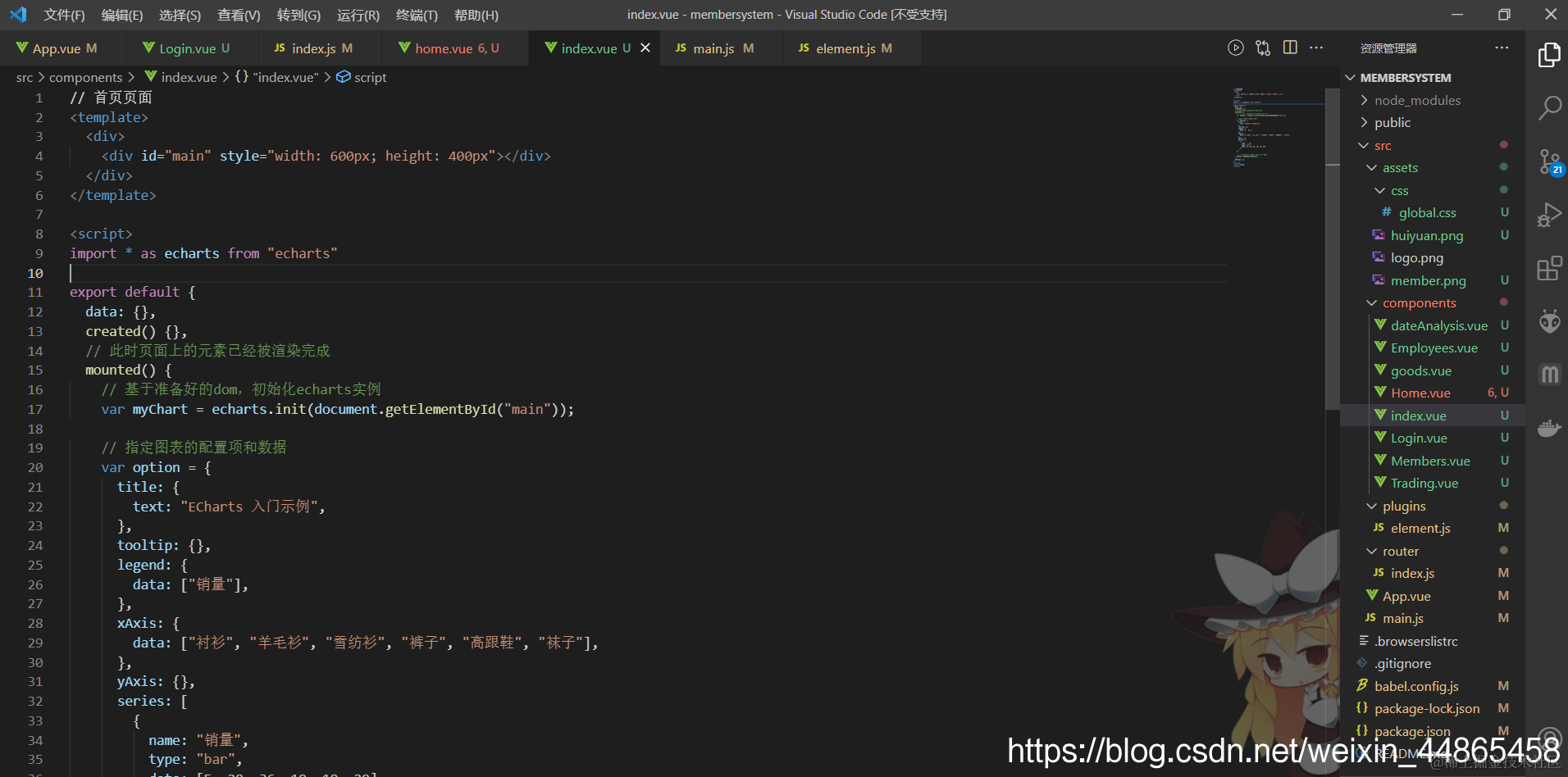Open Run and Debug view icon

[1549, 215]
